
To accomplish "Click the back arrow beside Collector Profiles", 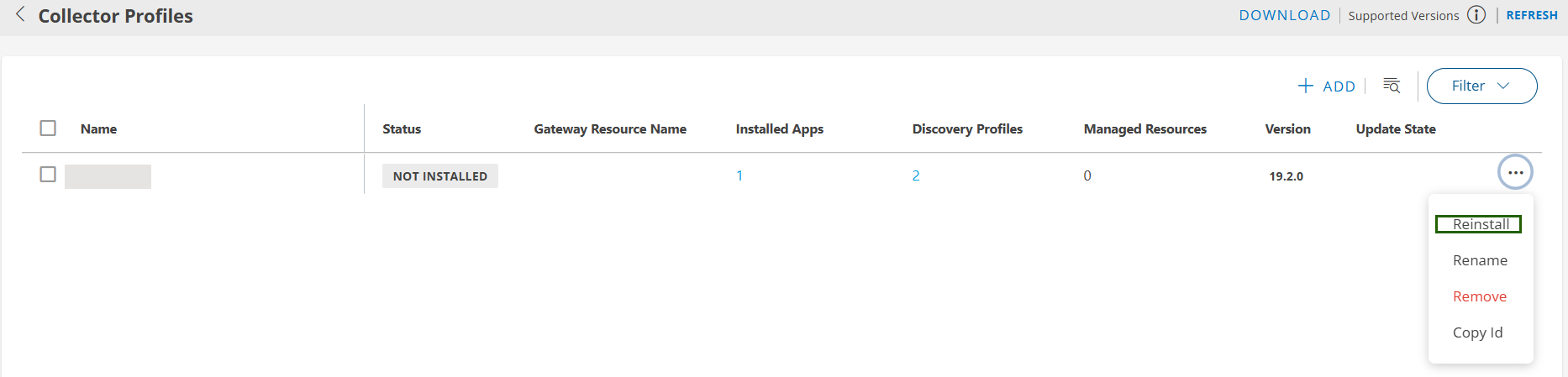I will (20, 15).
